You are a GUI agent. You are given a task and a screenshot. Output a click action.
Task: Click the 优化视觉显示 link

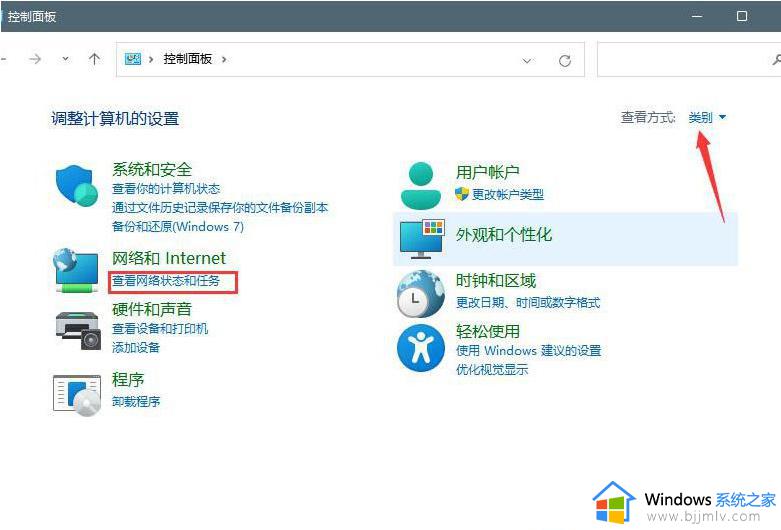coord(492,370)
